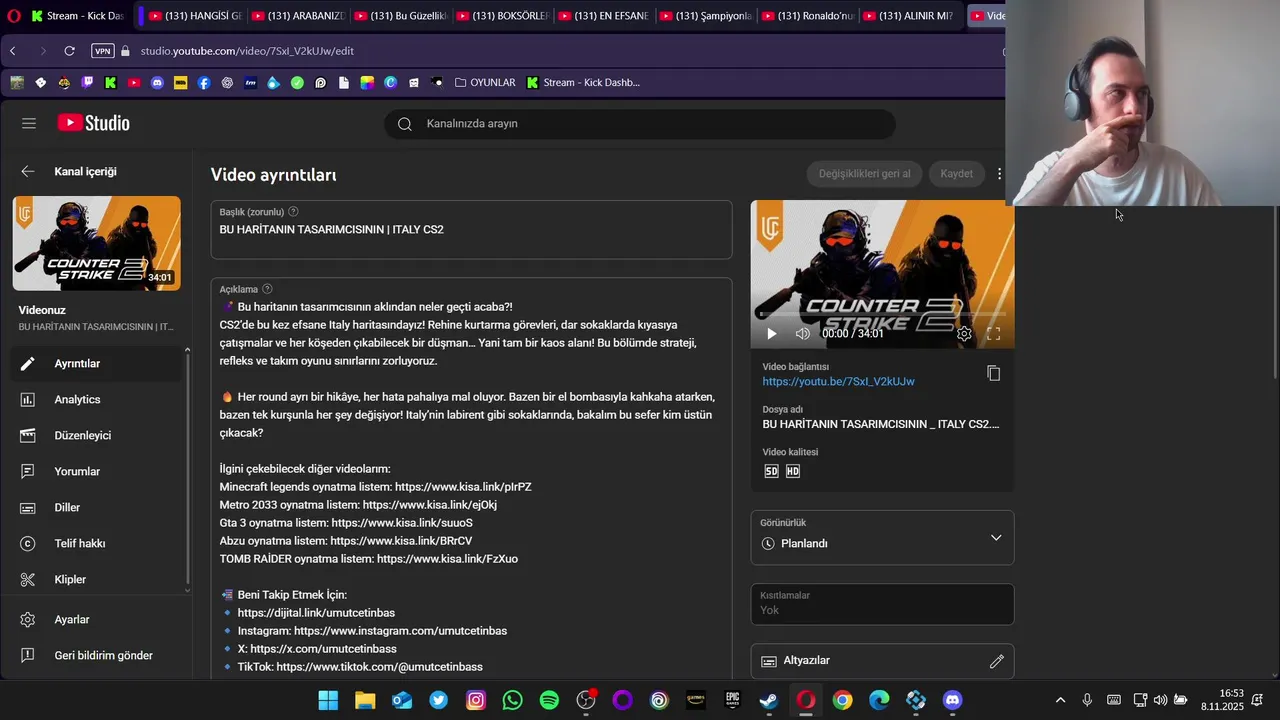This screenshot has width=1280, height=720.
Task: Click inside the Açıklama description box
Action: (471, 480)
